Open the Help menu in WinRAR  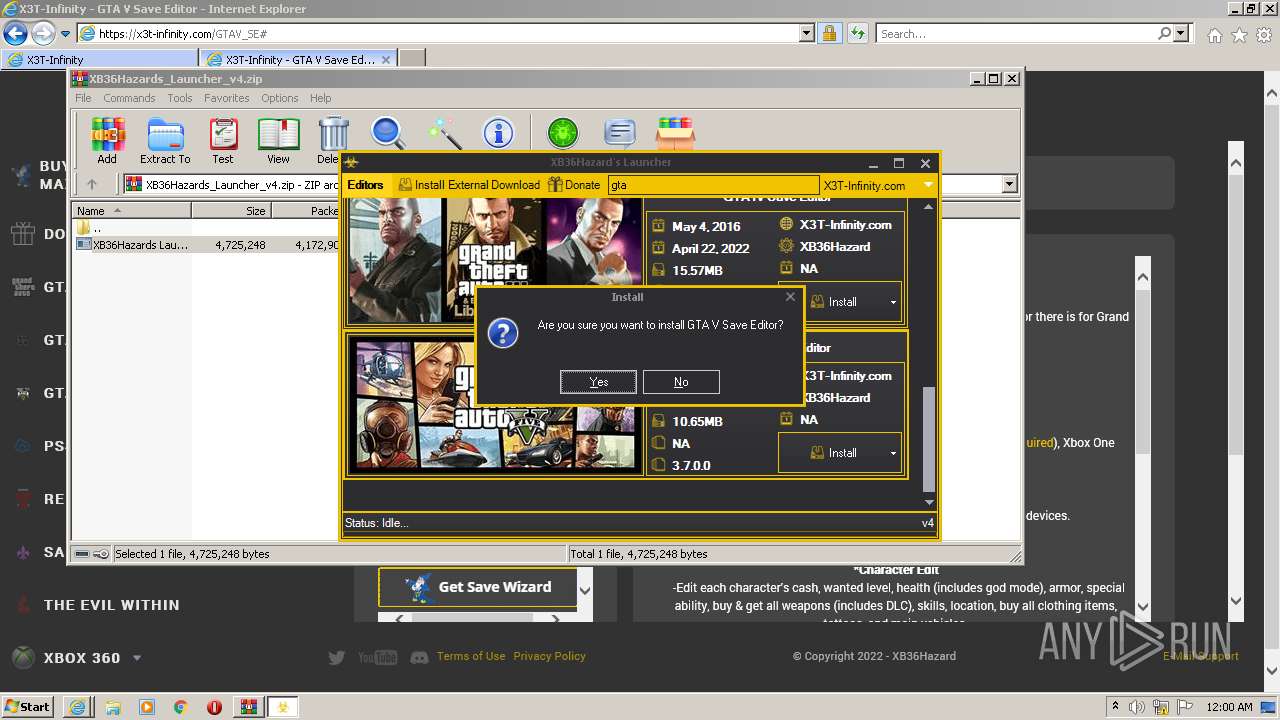pos(320,98)
